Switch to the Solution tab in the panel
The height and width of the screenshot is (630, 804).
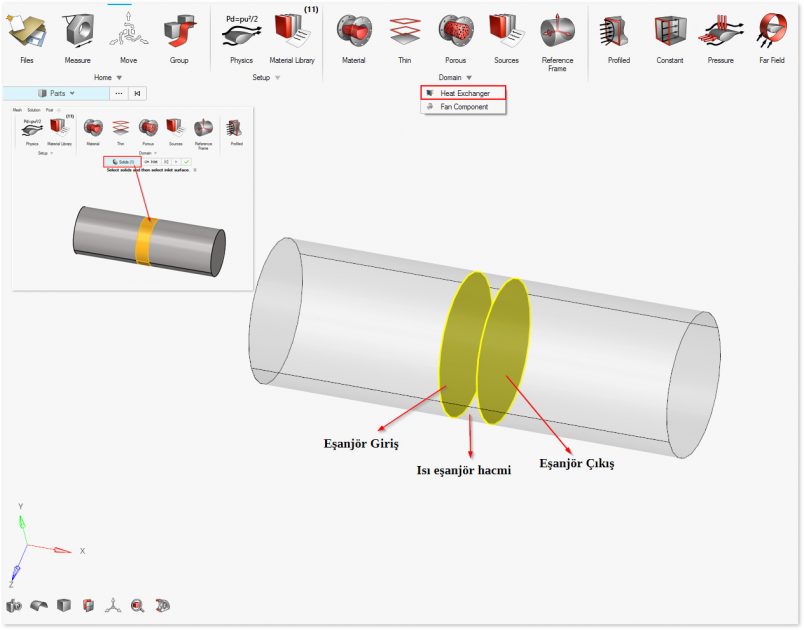tap(32, 108)
